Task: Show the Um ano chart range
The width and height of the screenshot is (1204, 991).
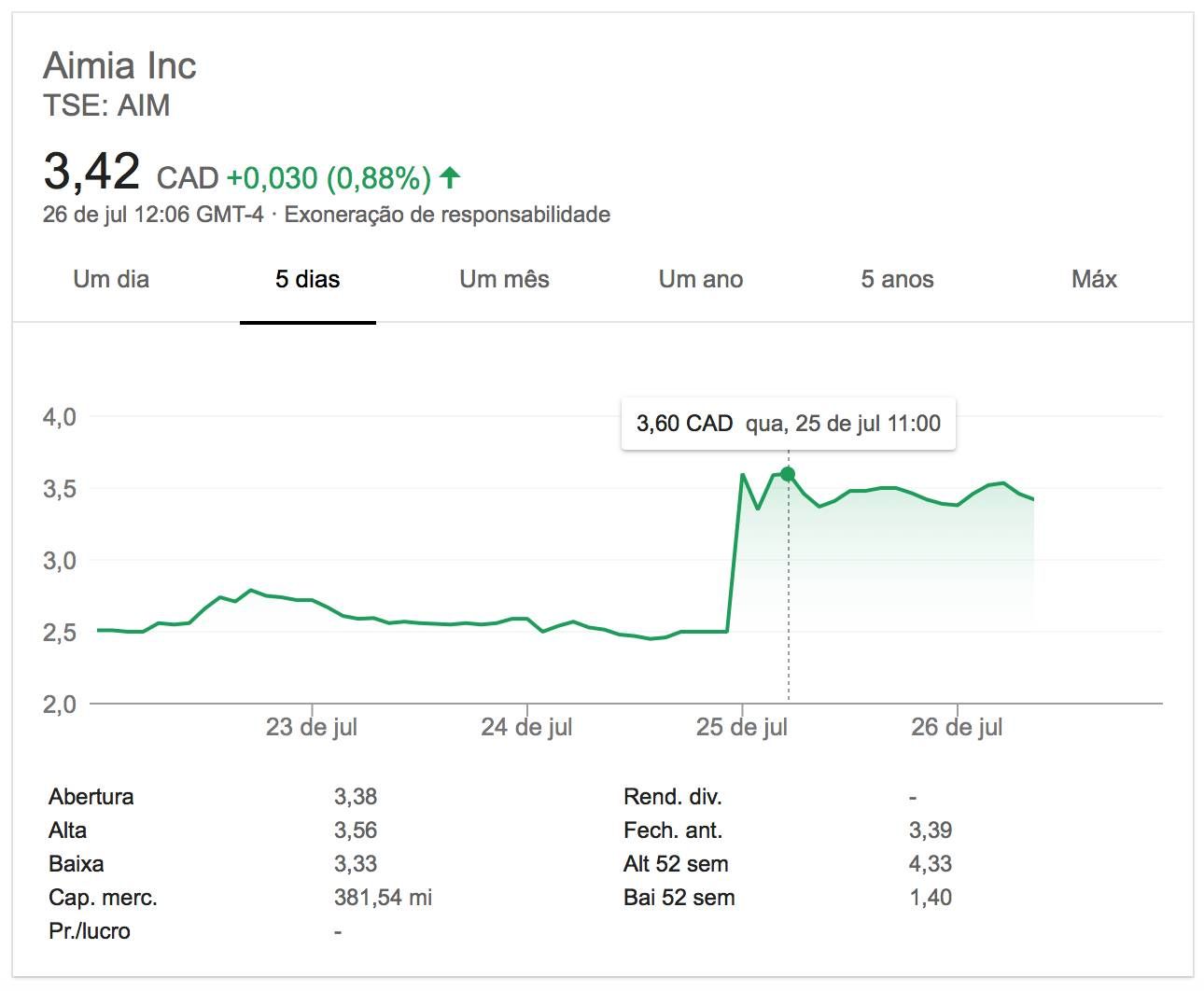Action: coord(701,279)
